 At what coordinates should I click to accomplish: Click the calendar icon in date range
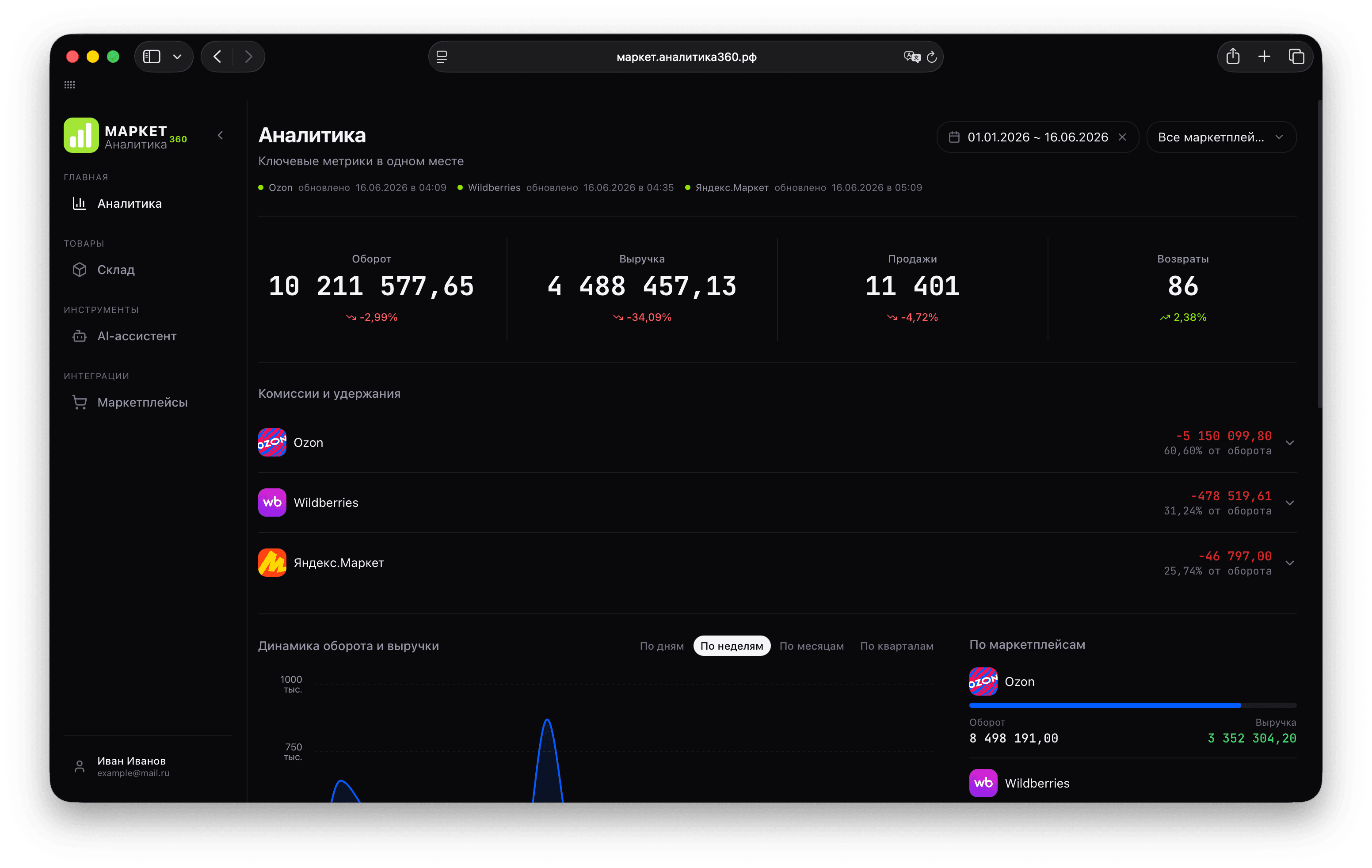[x=954, y=137]
